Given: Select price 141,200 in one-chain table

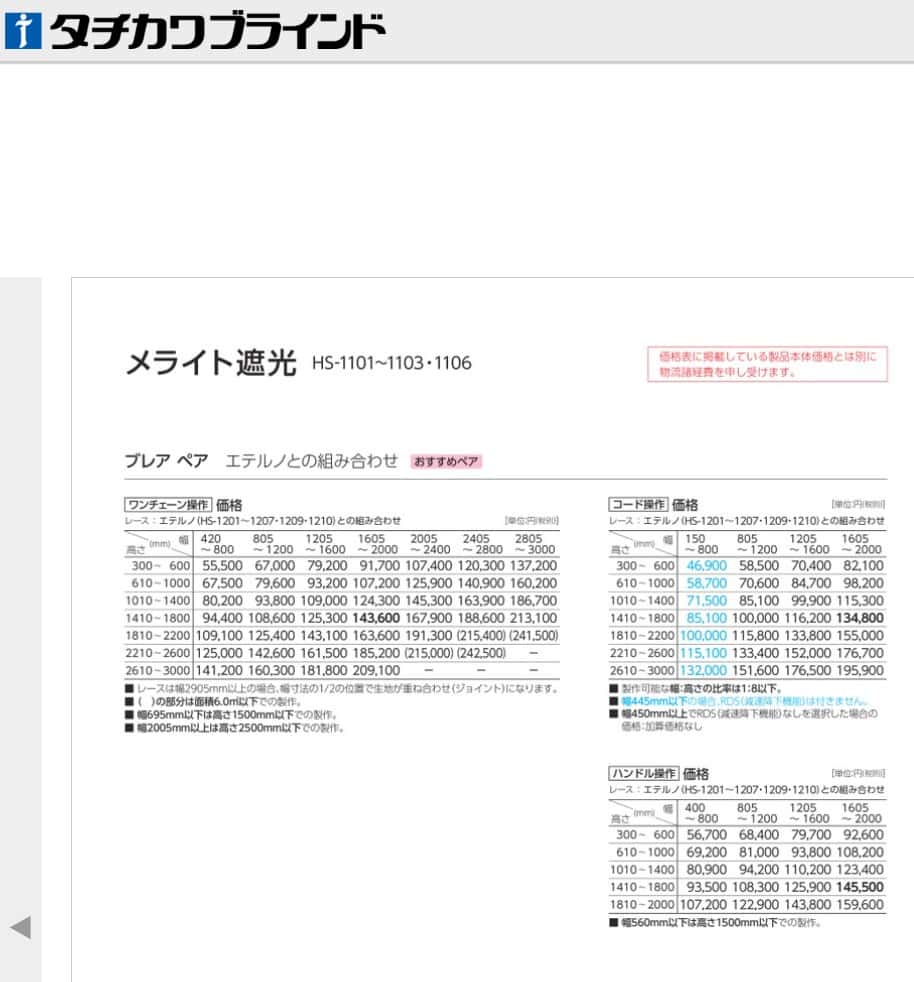Looking at the screenshot, I should point(219,670).
